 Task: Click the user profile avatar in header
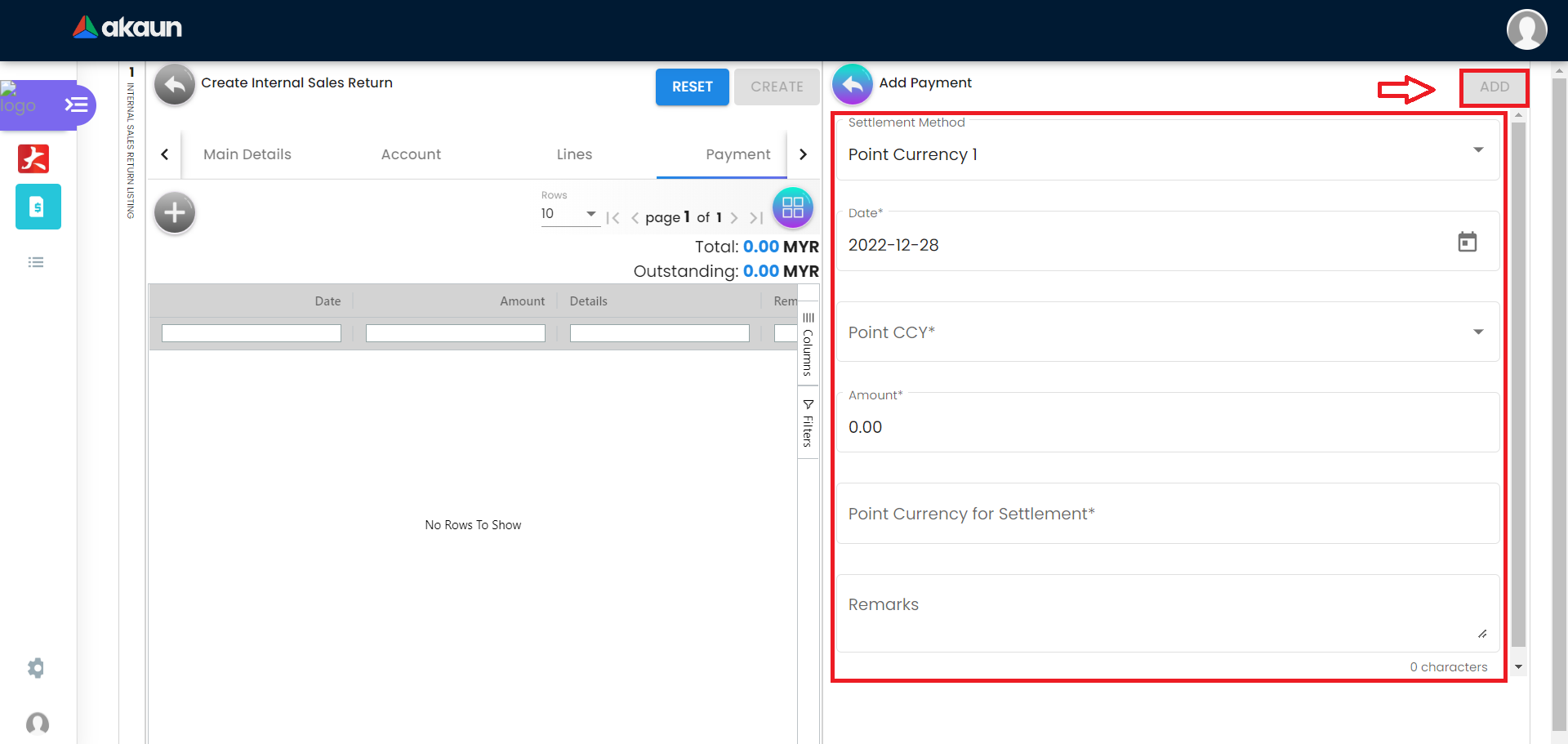pyautogui.click(x=1526, y=29)
